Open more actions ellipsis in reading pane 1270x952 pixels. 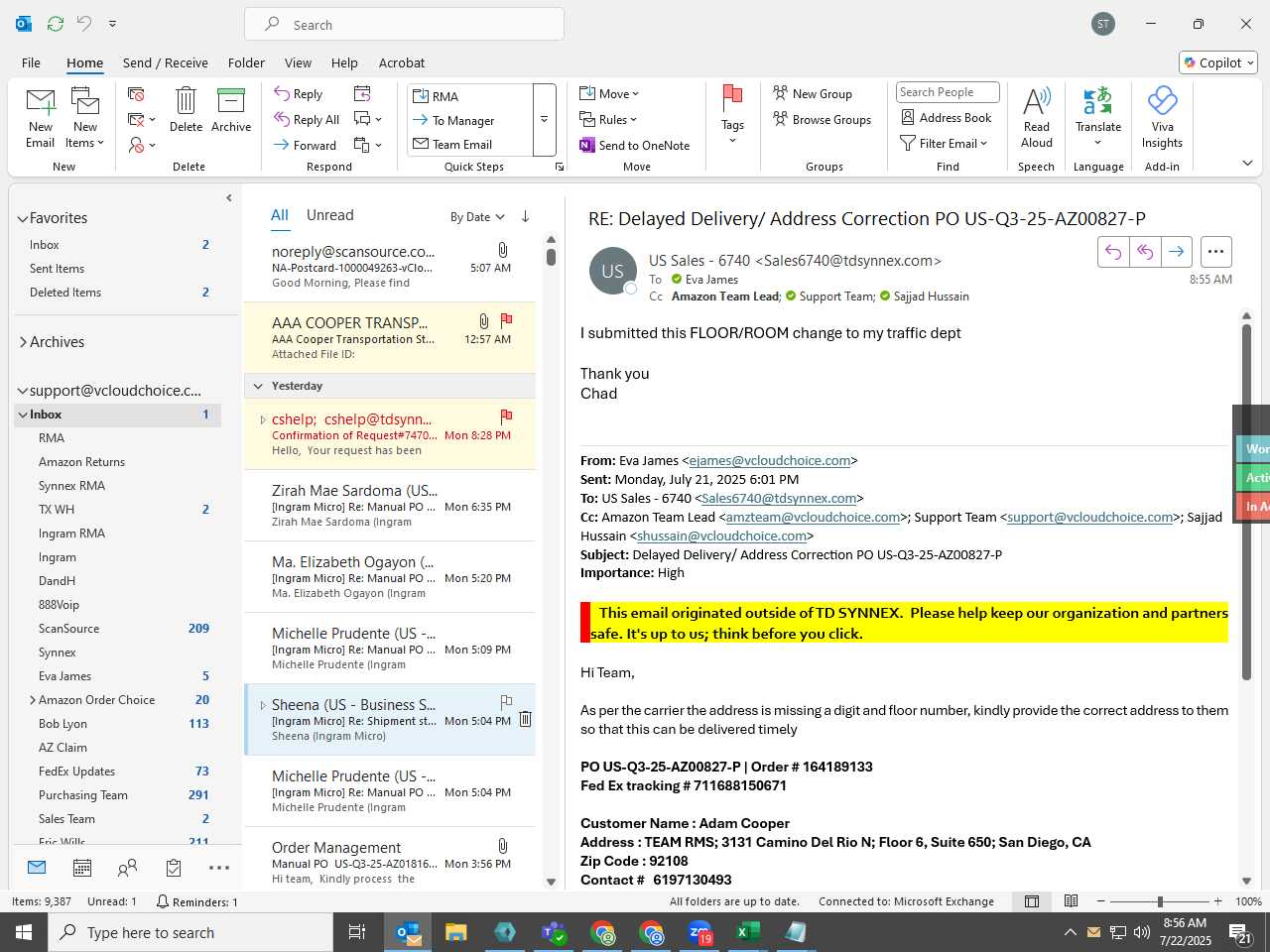pos(1215,252)
